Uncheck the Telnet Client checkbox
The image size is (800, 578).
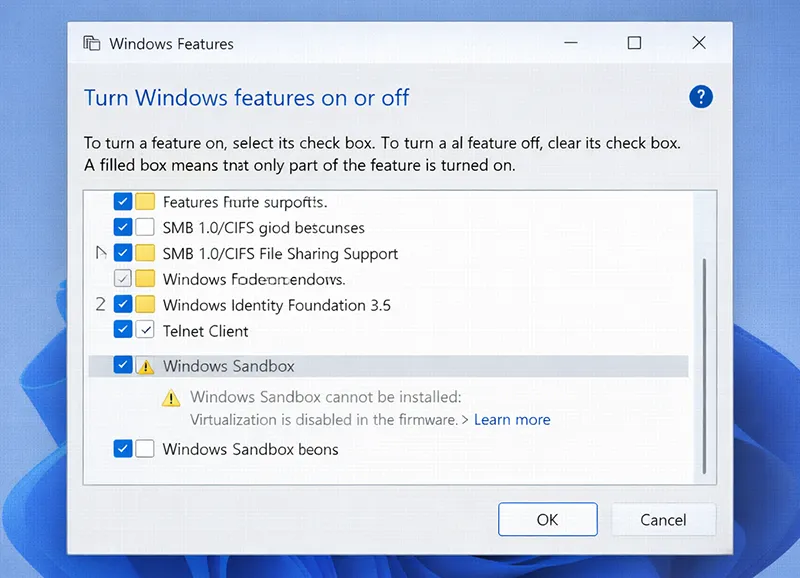122,330
